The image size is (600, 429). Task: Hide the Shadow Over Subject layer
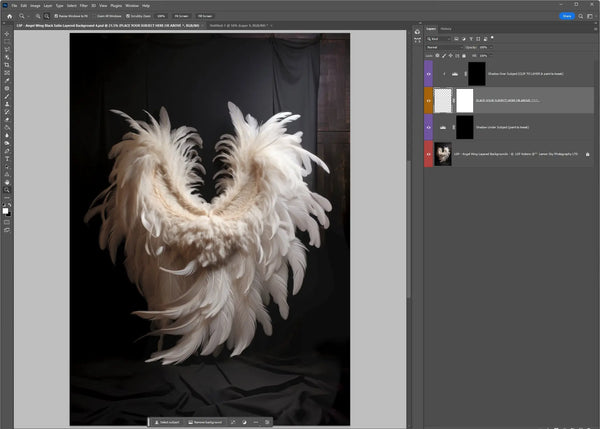click(429, 74)
